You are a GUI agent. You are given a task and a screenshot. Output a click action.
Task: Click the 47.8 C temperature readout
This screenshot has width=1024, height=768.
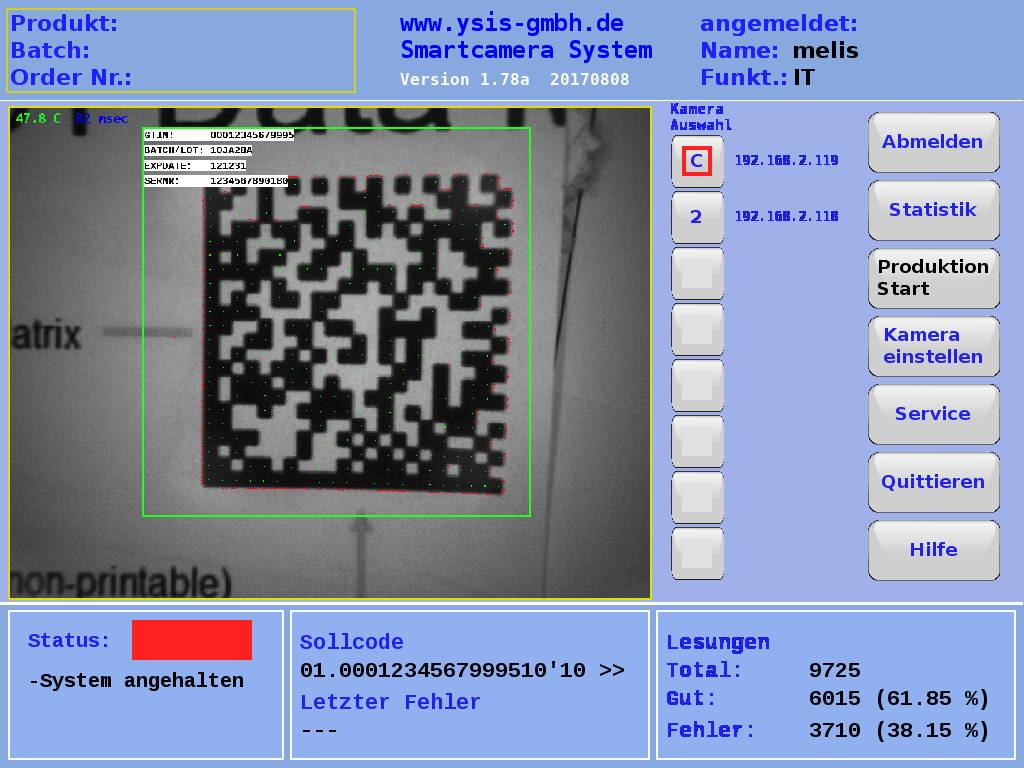(39, 118)
